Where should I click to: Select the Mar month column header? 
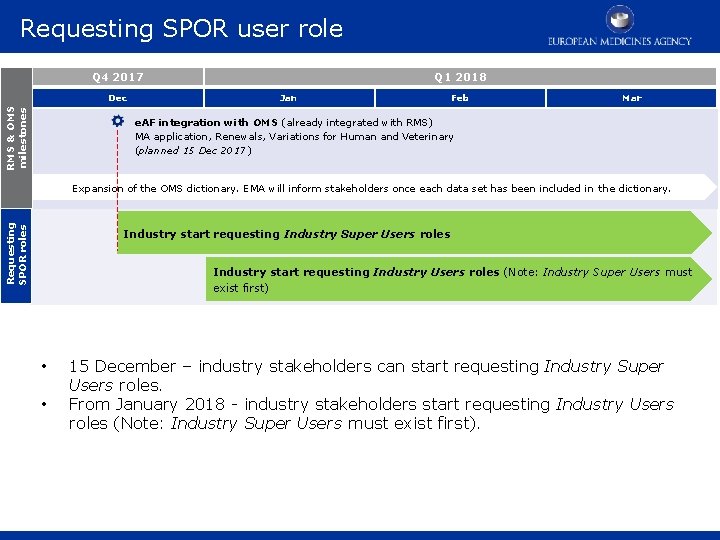[x=631, y=98]
